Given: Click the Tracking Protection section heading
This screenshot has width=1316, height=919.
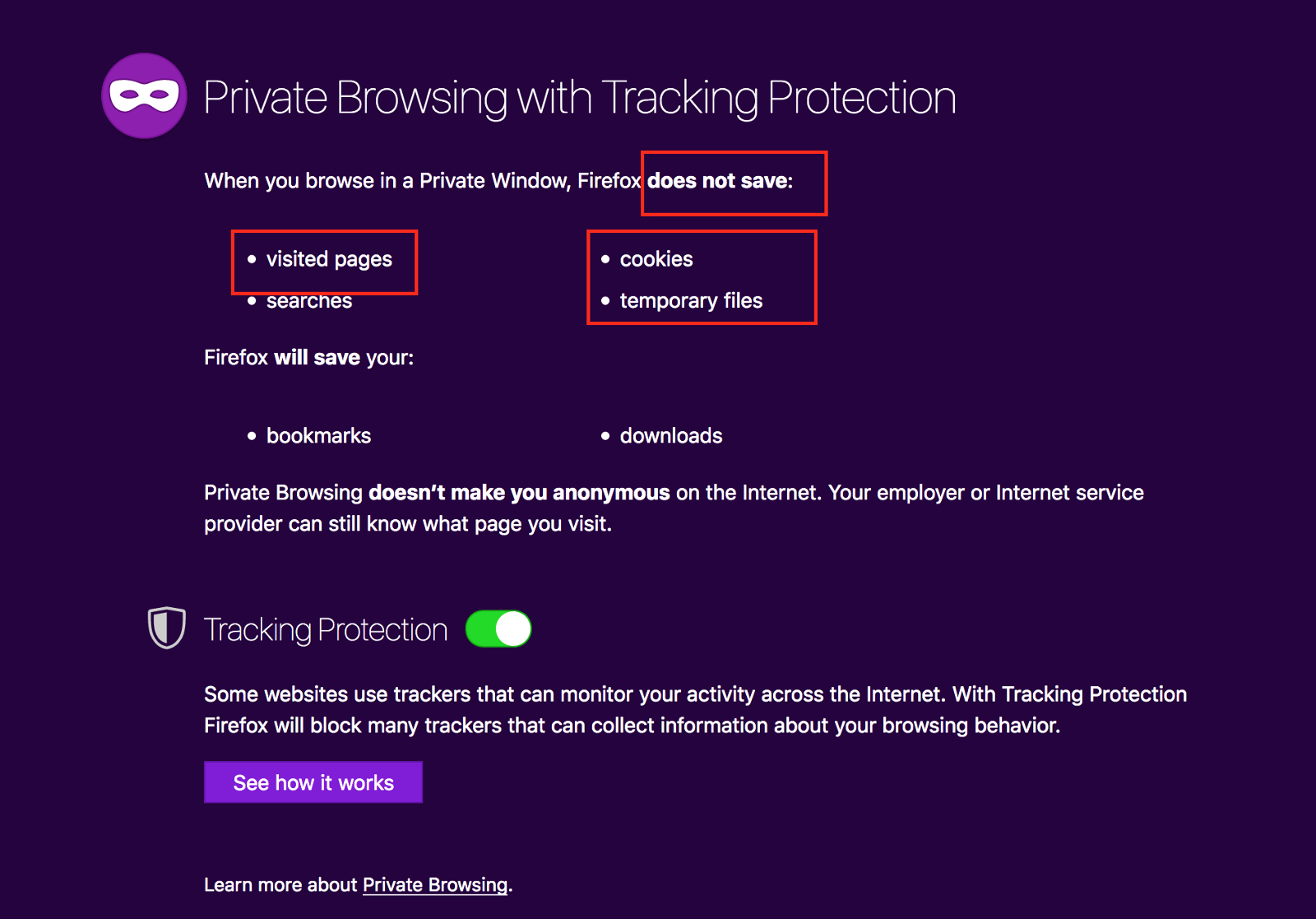Looking at the screenshot, I should [x=326, y=630].
